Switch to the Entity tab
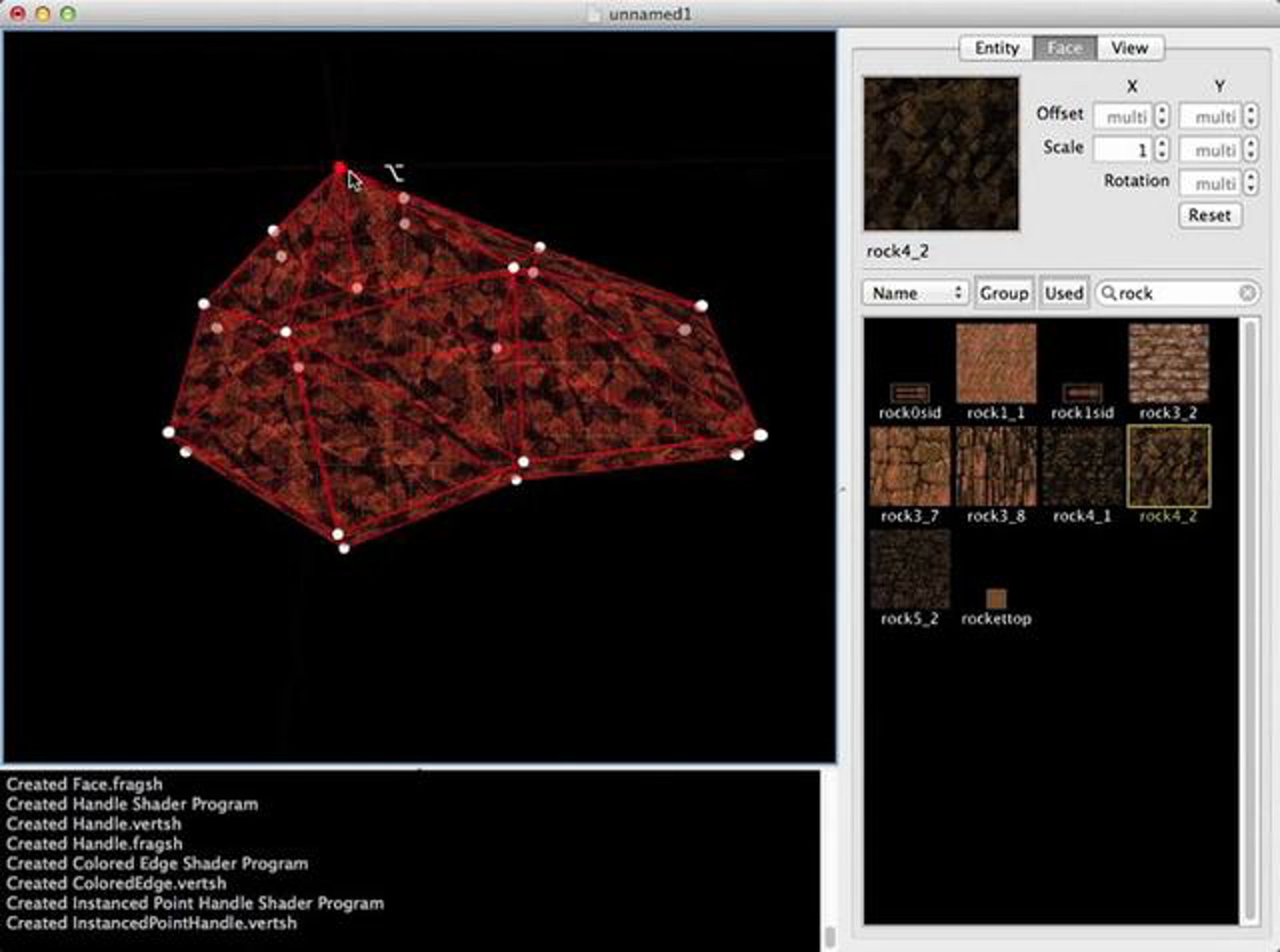This screenshot has width=1280, height=952. pos(996,48)
